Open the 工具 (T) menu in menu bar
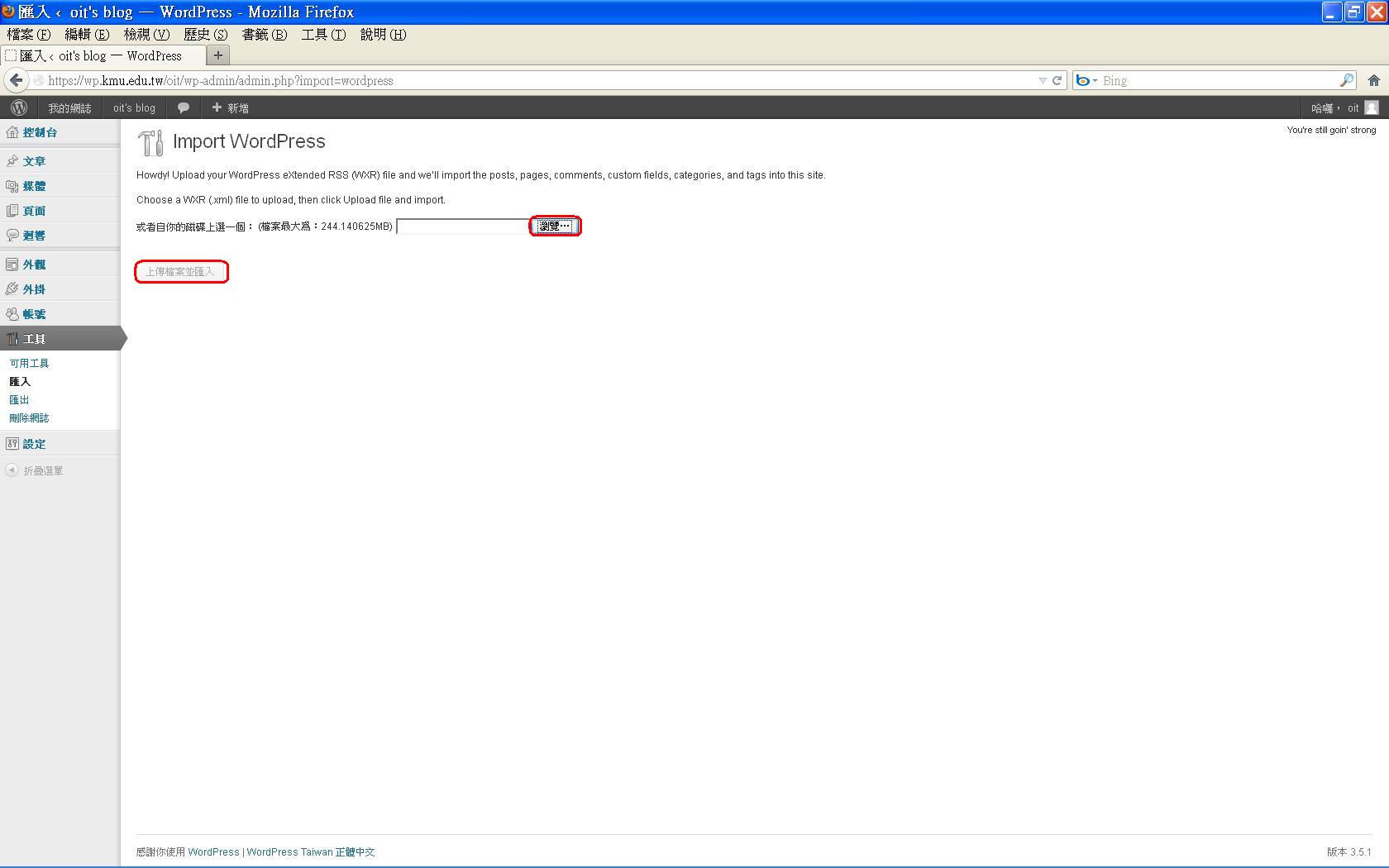The width and height of the screenshot is (1389, 868). 323,34
